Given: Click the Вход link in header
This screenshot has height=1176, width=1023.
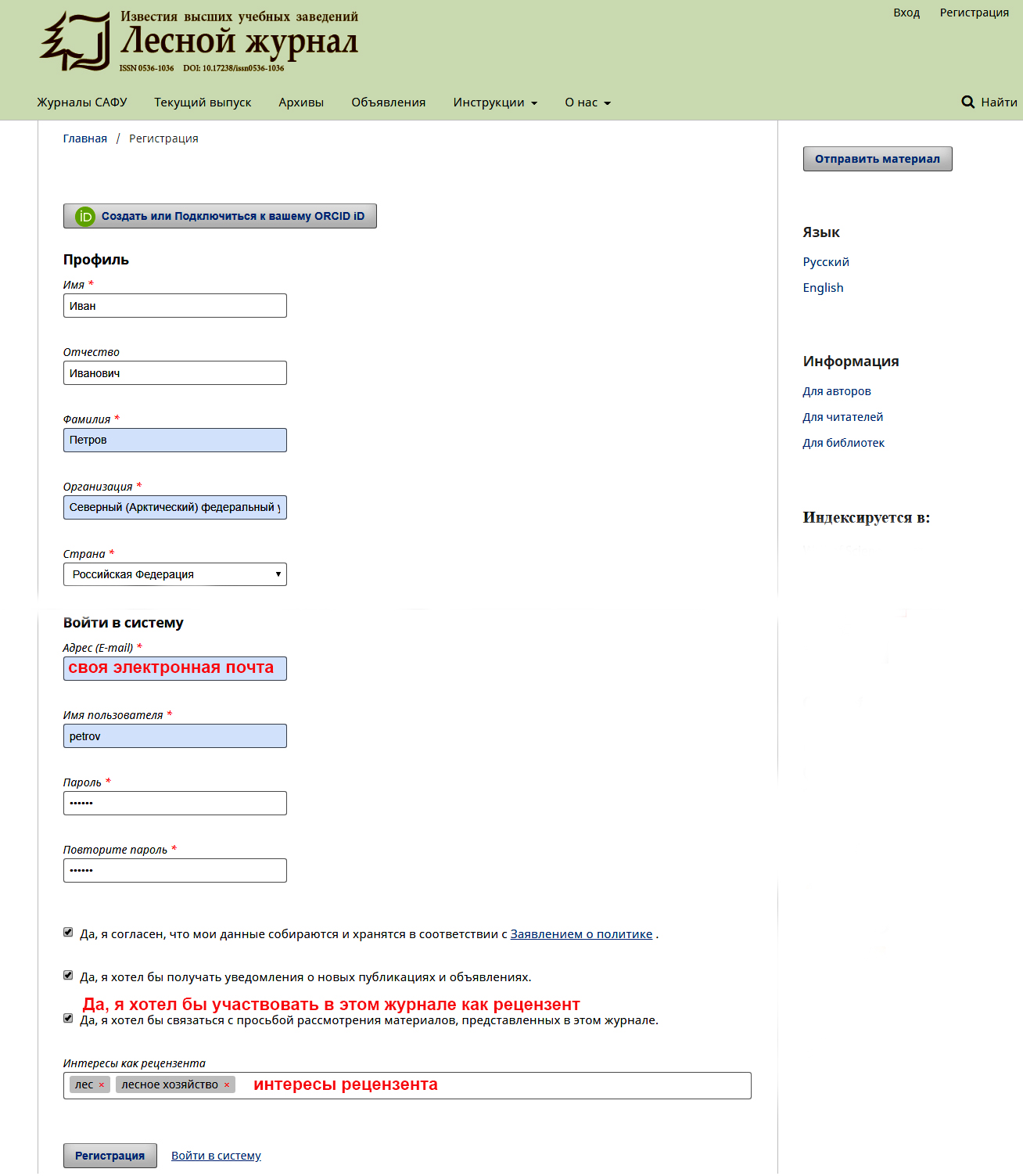Looking at the screenshot, I should click(906, 13).
